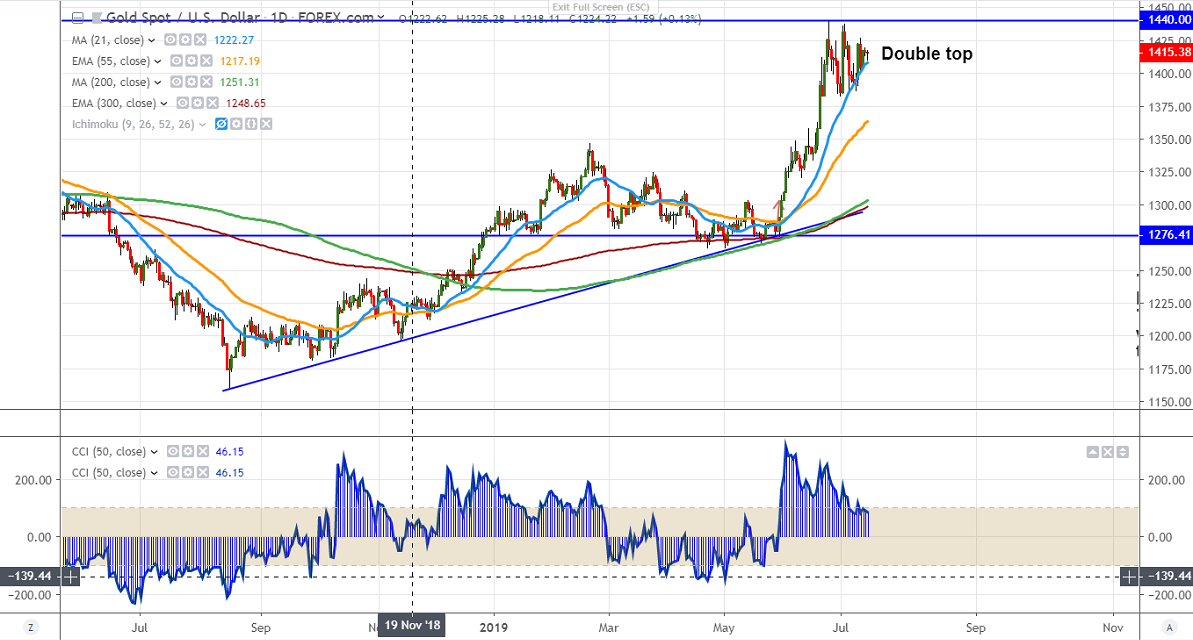Click the 1440.00 price line label

click(x=1166, y=21)
